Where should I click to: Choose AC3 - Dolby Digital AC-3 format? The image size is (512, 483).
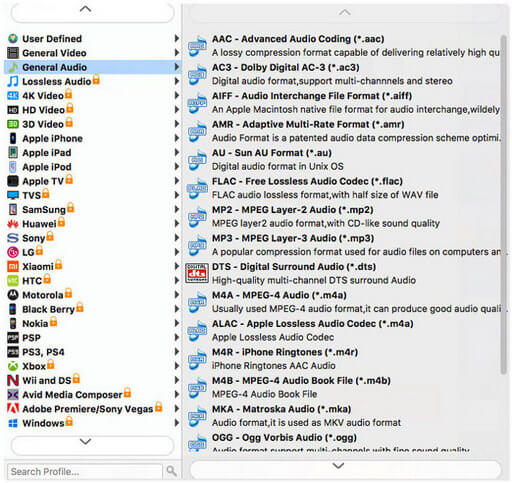(343, 74)
